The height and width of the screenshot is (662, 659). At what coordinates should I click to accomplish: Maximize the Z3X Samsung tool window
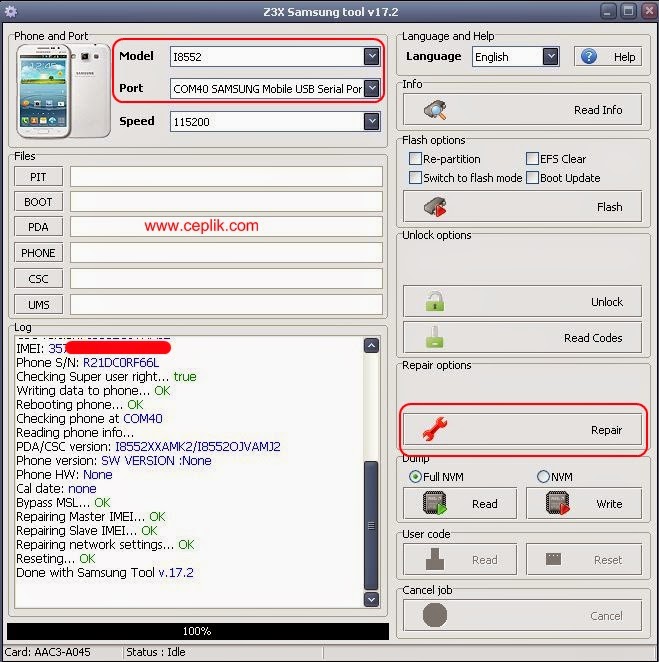(628, 11)
